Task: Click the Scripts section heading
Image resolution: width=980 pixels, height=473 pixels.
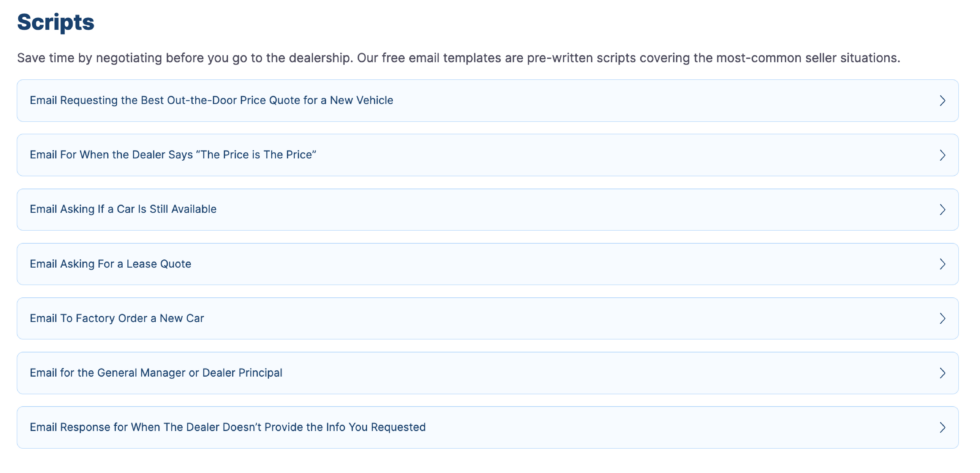Action: coord(56,22)
